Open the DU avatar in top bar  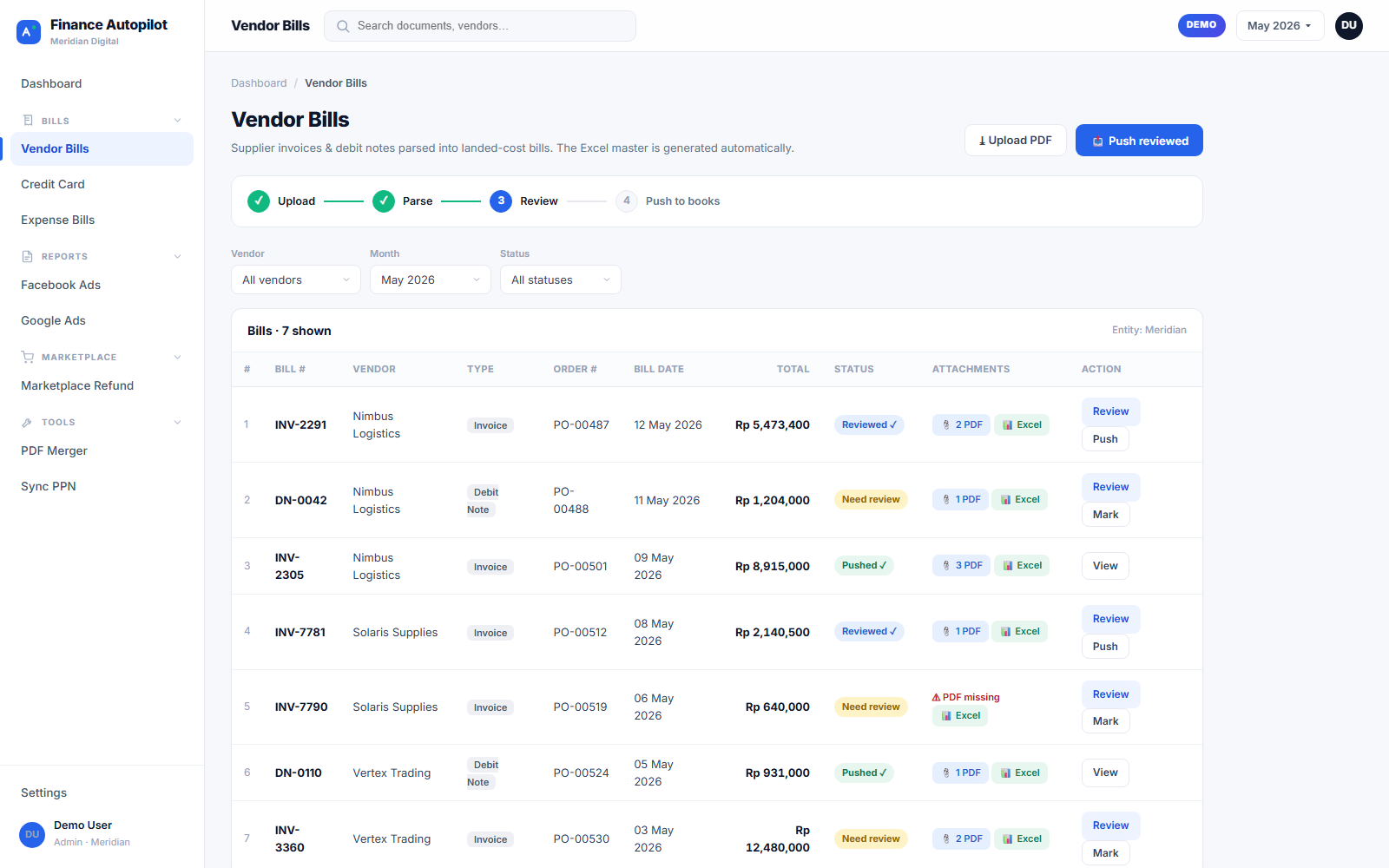pyautogui.click(x=1349, y=26)
